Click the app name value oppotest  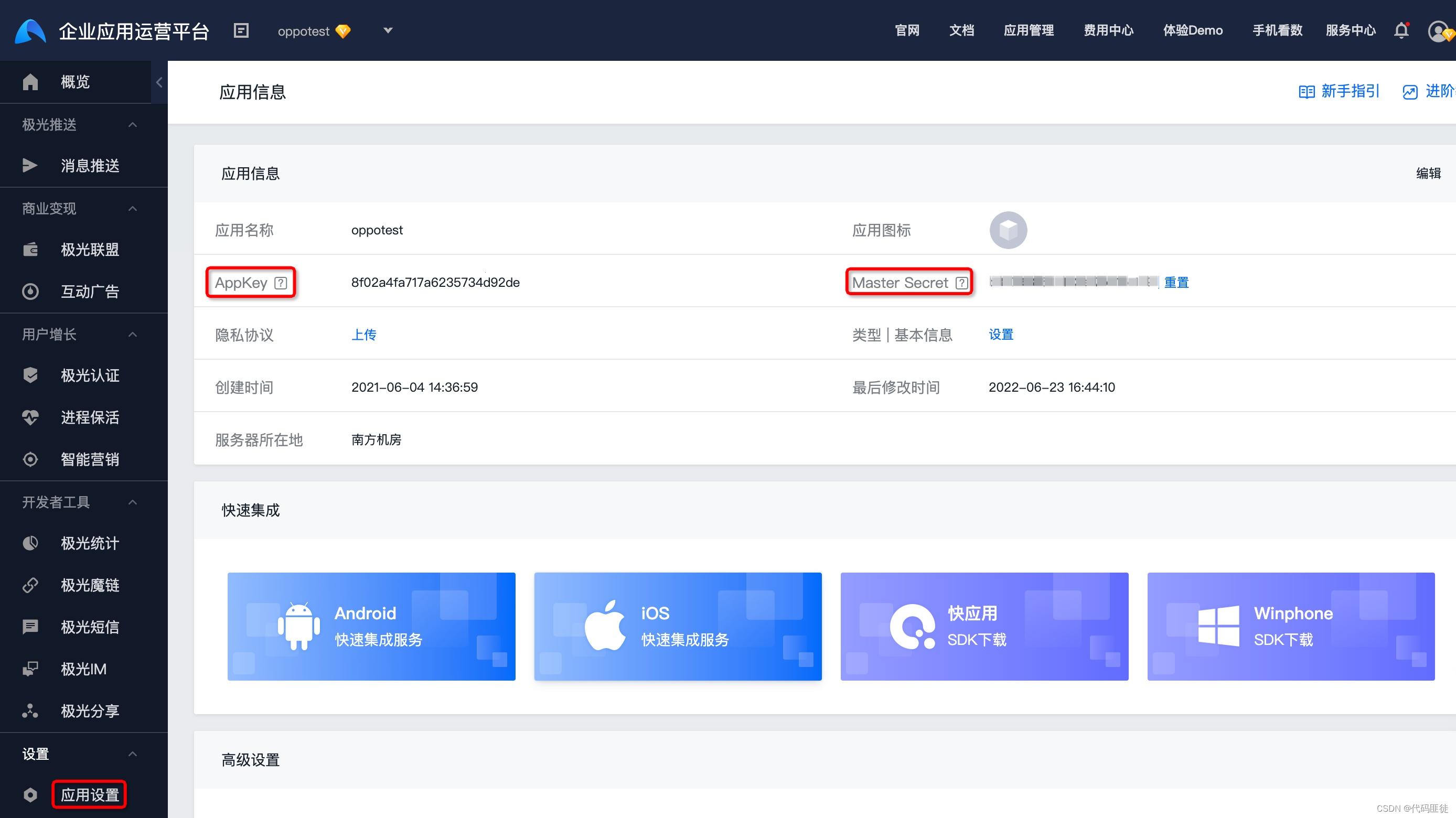(x=377, y=231)
